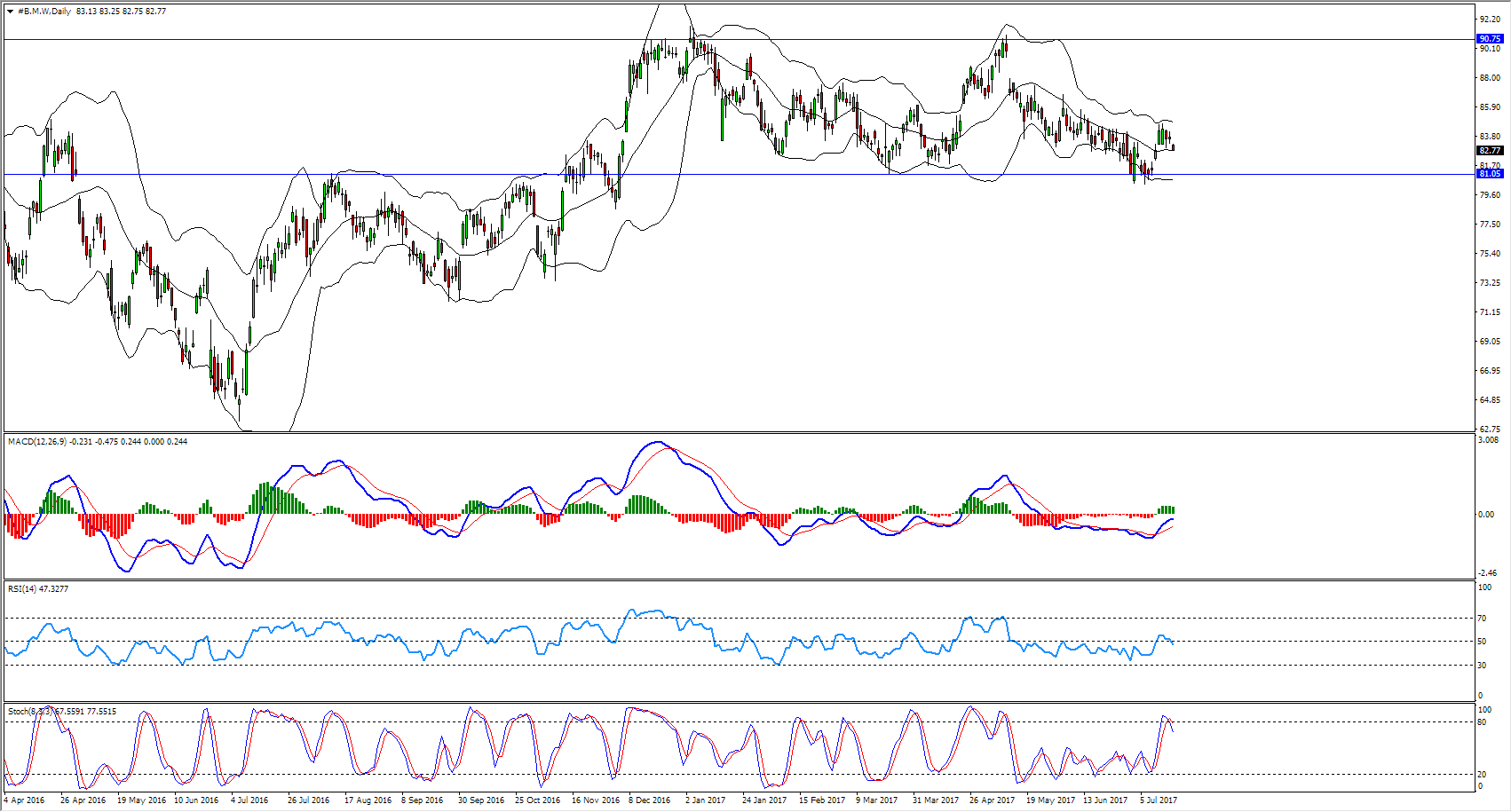1511x812 pixels.
Task: Click the 73.25 price scale value
Action: coord(1489,283)
